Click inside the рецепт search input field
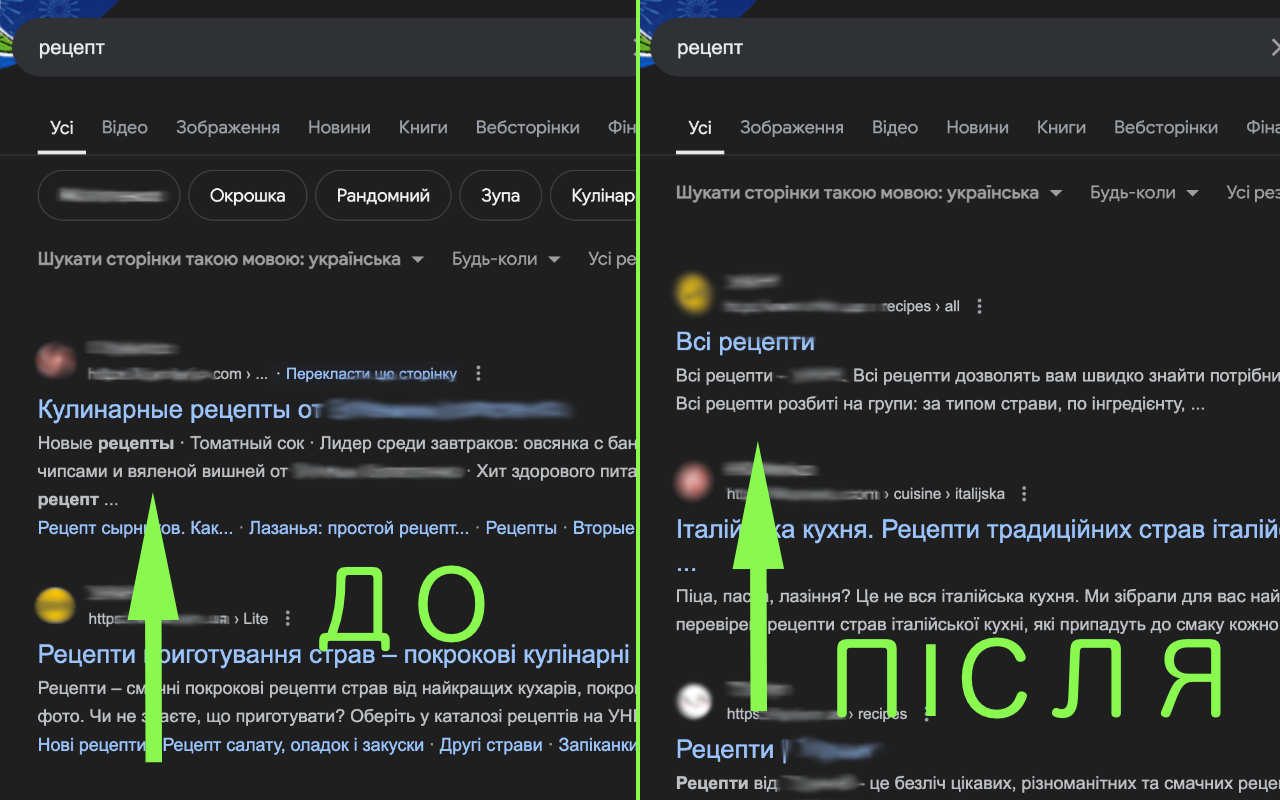Viewport: 1280px width, 800px height. click(200, 47)
